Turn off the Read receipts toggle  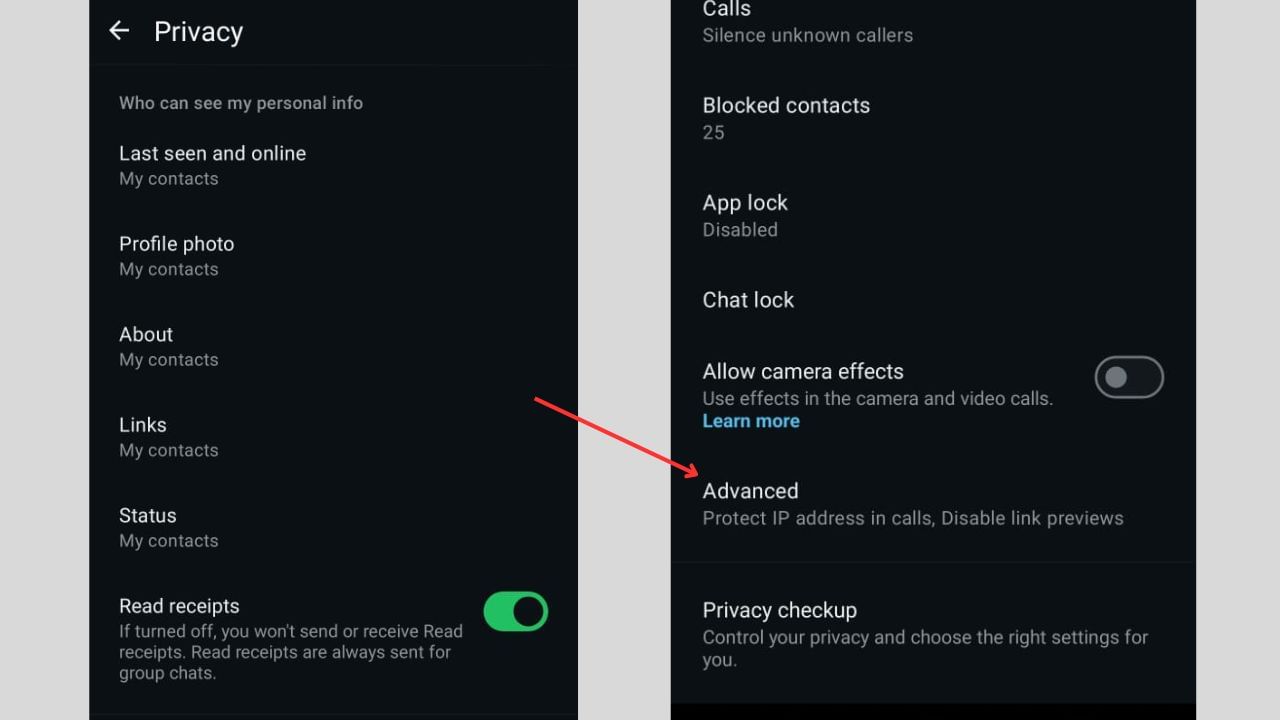[x=515, y=611]
